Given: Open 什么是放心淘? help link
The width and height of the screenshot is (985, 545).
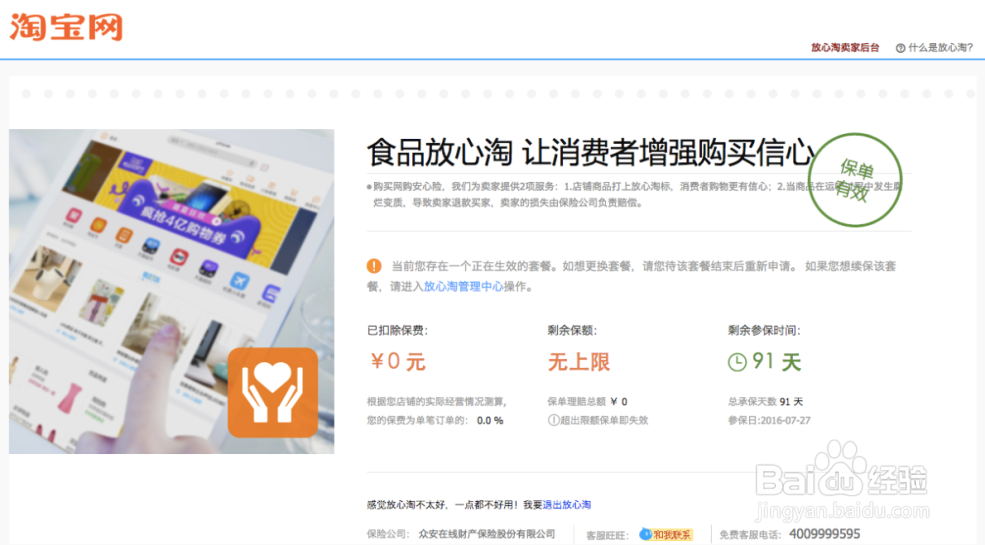Looking at the screenshot, I should click(x=940, y=47).
